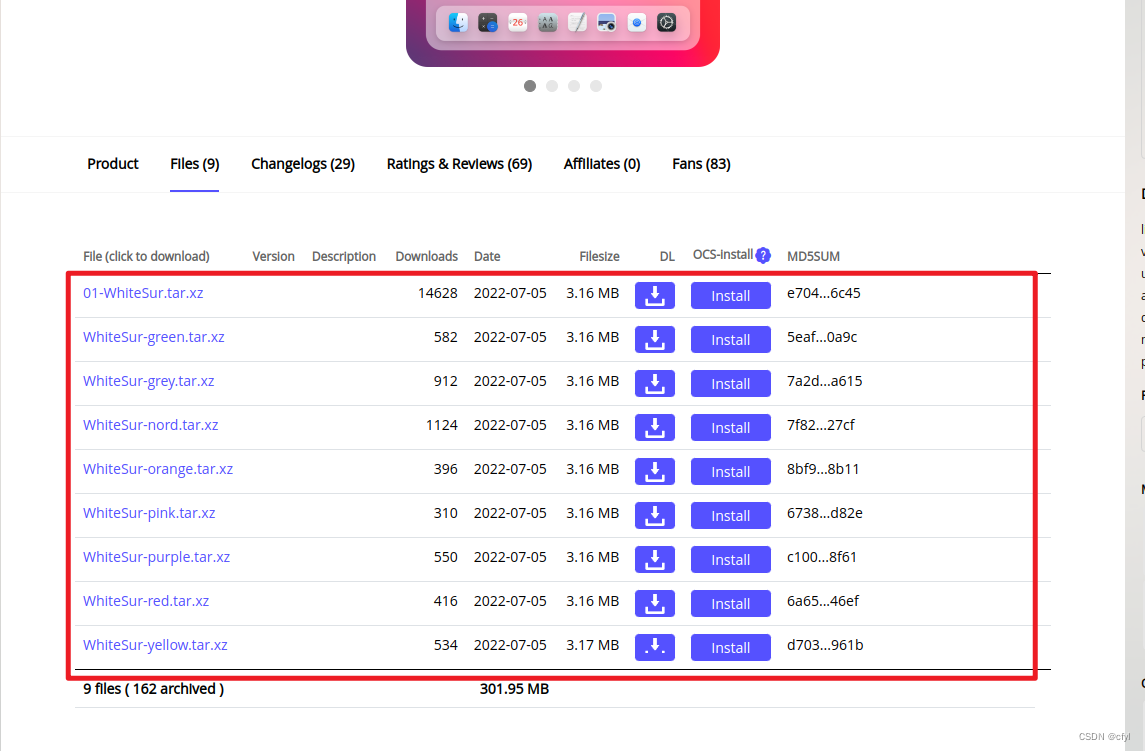Open the Fans (83) tab
This screenshot has width=1145, height=751.
click(701, 164)
